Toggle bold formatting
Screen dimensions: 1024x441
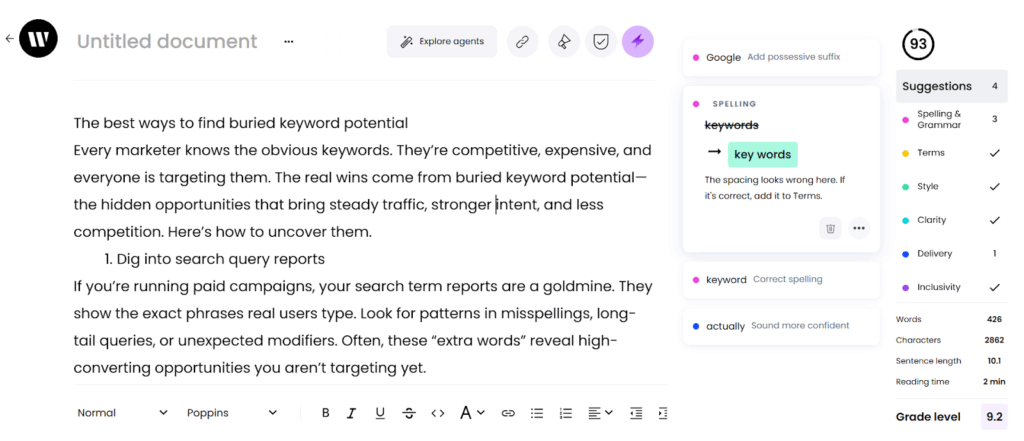pos(325,413)
